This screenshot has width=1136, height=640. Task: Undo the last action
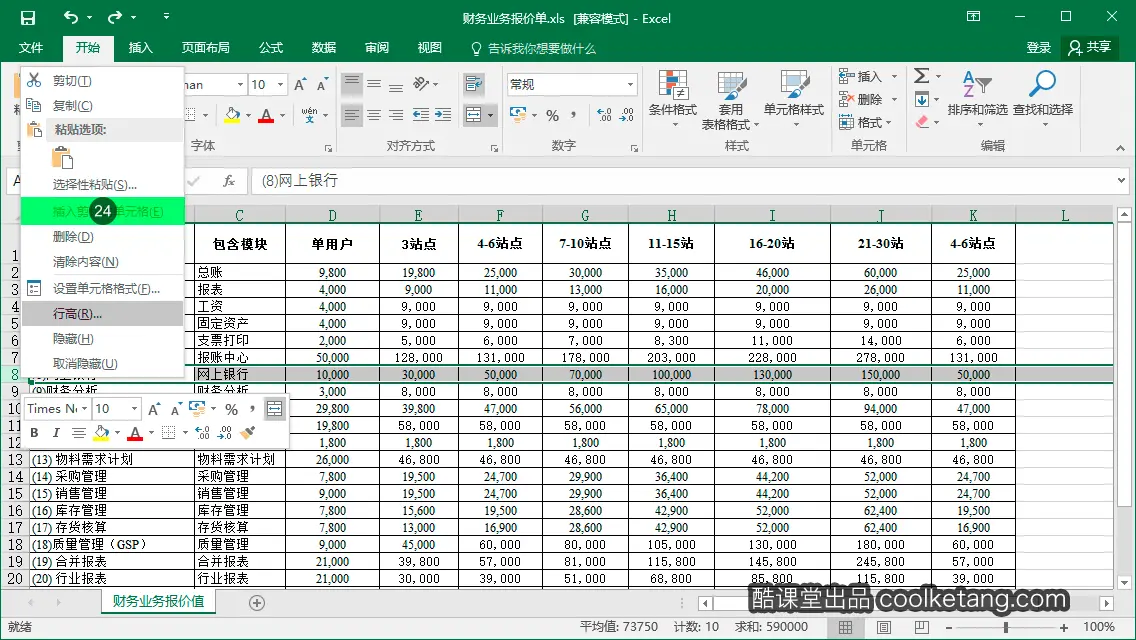click(70, 17)
